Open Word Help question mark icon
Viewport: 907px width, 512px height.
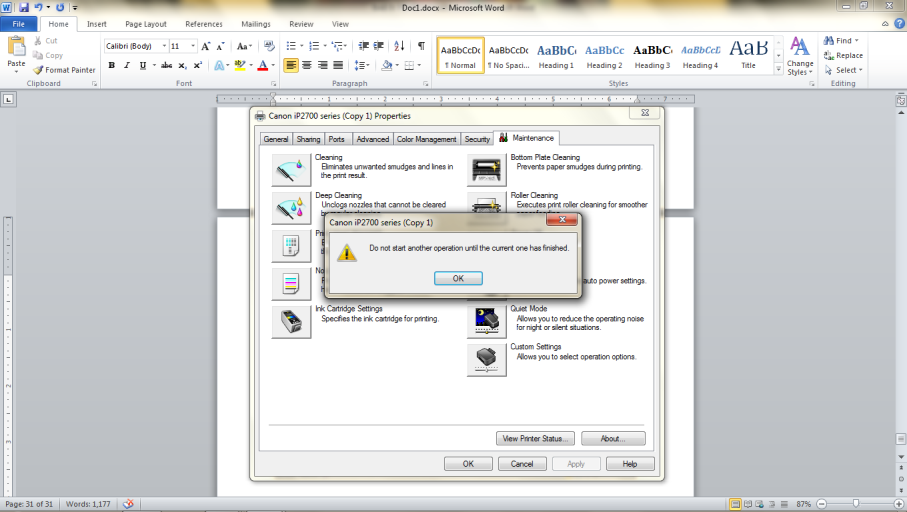(899, 24)
